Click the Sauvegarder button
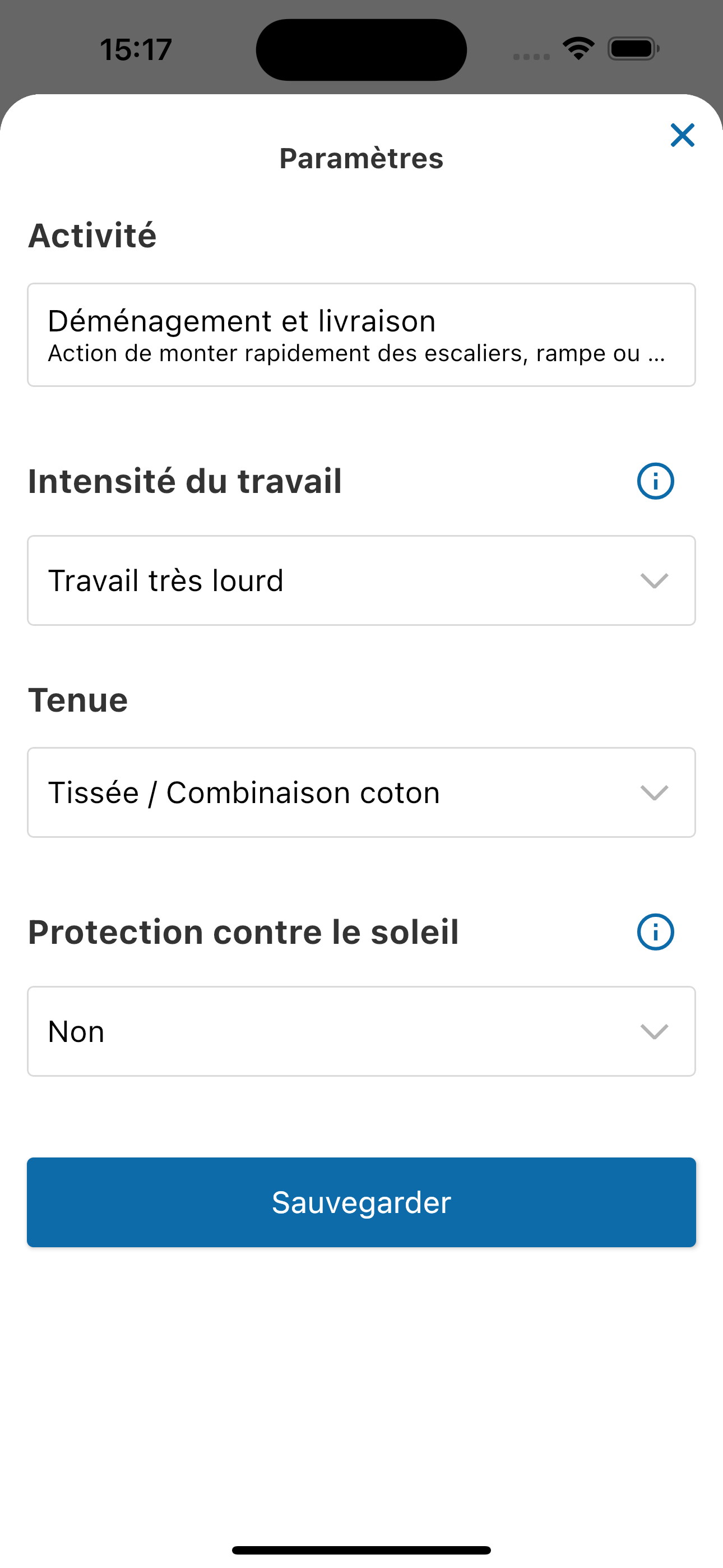723x1568 pixels. pyautogui.click(x=361, y=1202)
